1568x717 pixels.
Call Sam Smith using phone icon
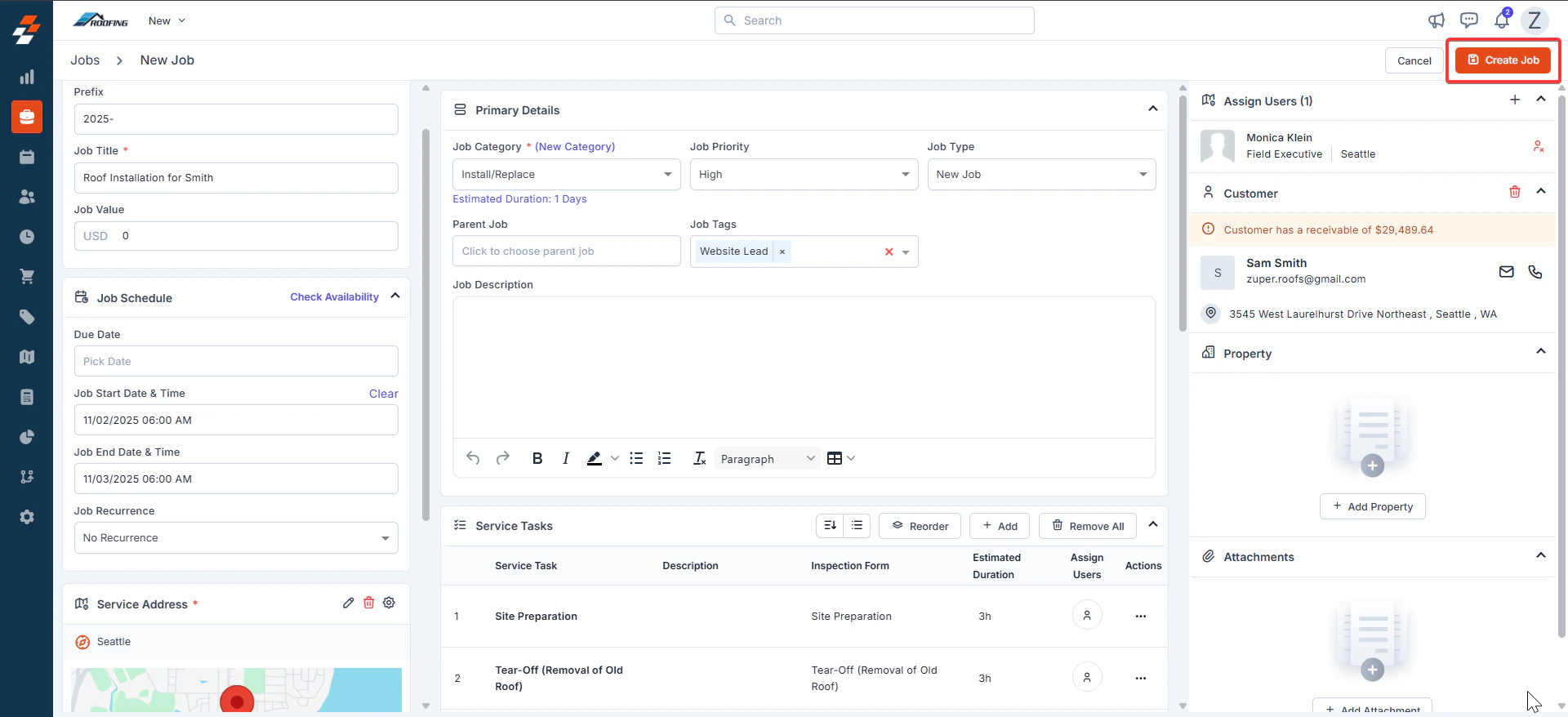tap(1535, 272)
